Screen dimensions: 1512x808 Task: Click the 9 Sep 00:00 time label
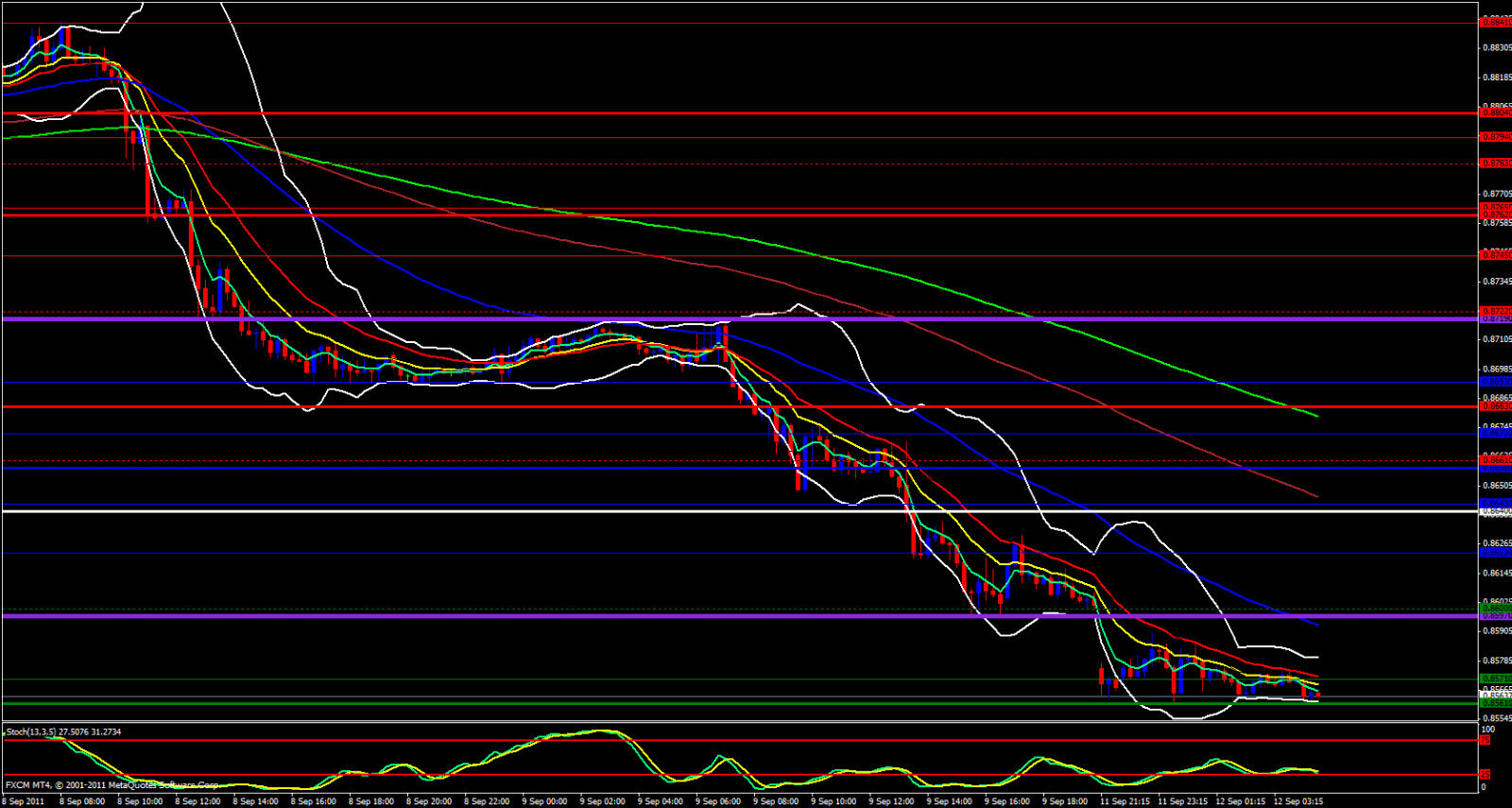(544, 801)
